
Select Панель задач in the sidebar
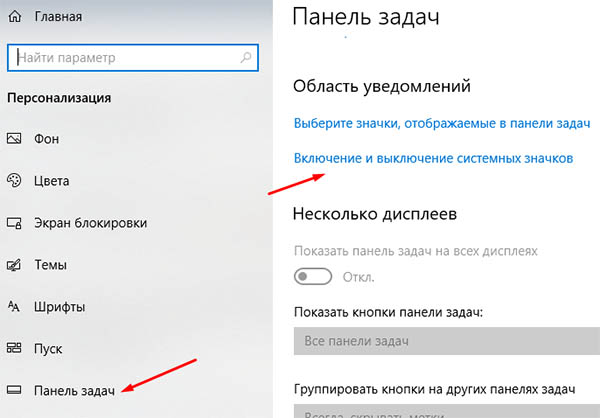point(75,391)
